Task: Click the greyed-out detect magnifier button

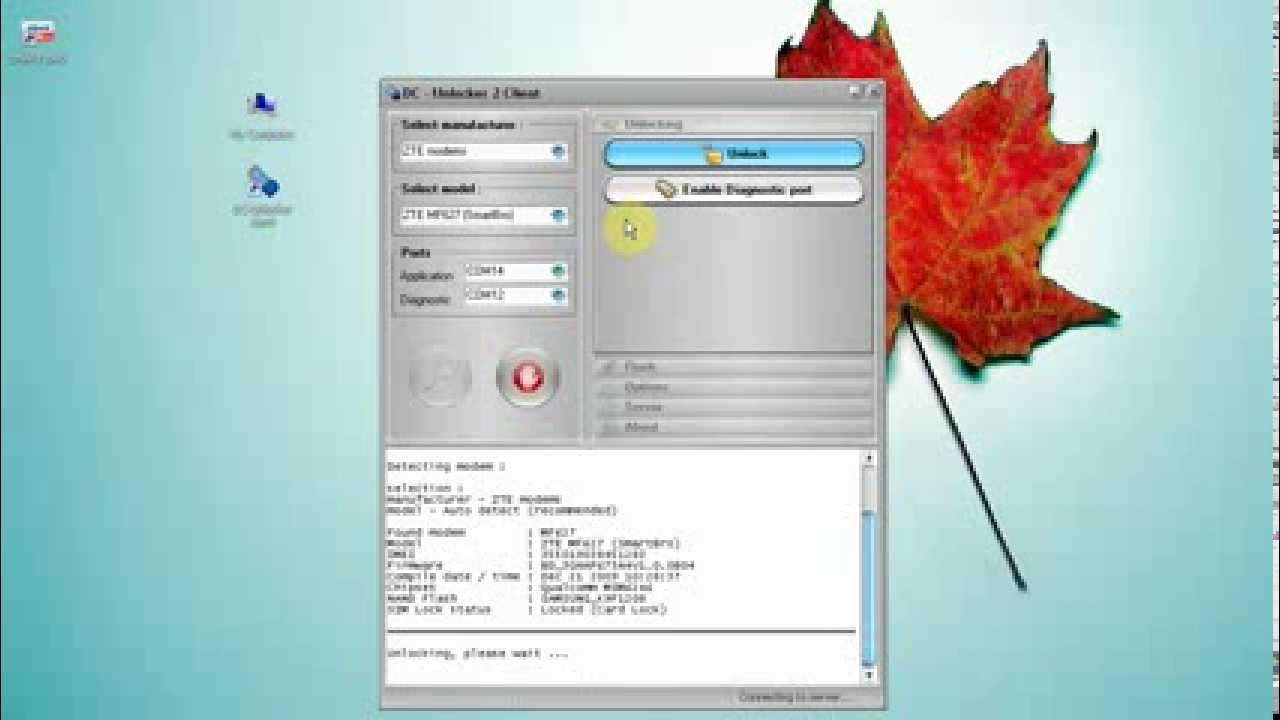Action: 441,377
